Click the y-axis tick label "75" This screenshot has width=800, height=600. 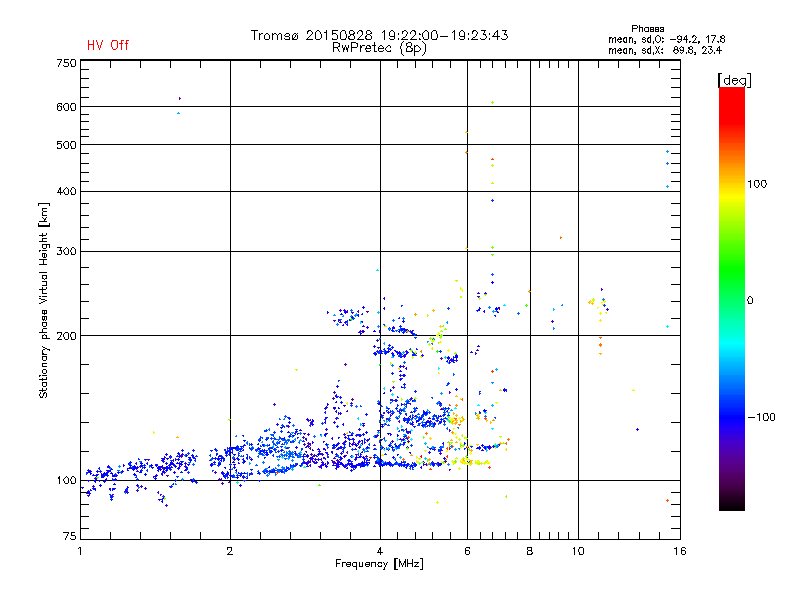pos(70,536)
